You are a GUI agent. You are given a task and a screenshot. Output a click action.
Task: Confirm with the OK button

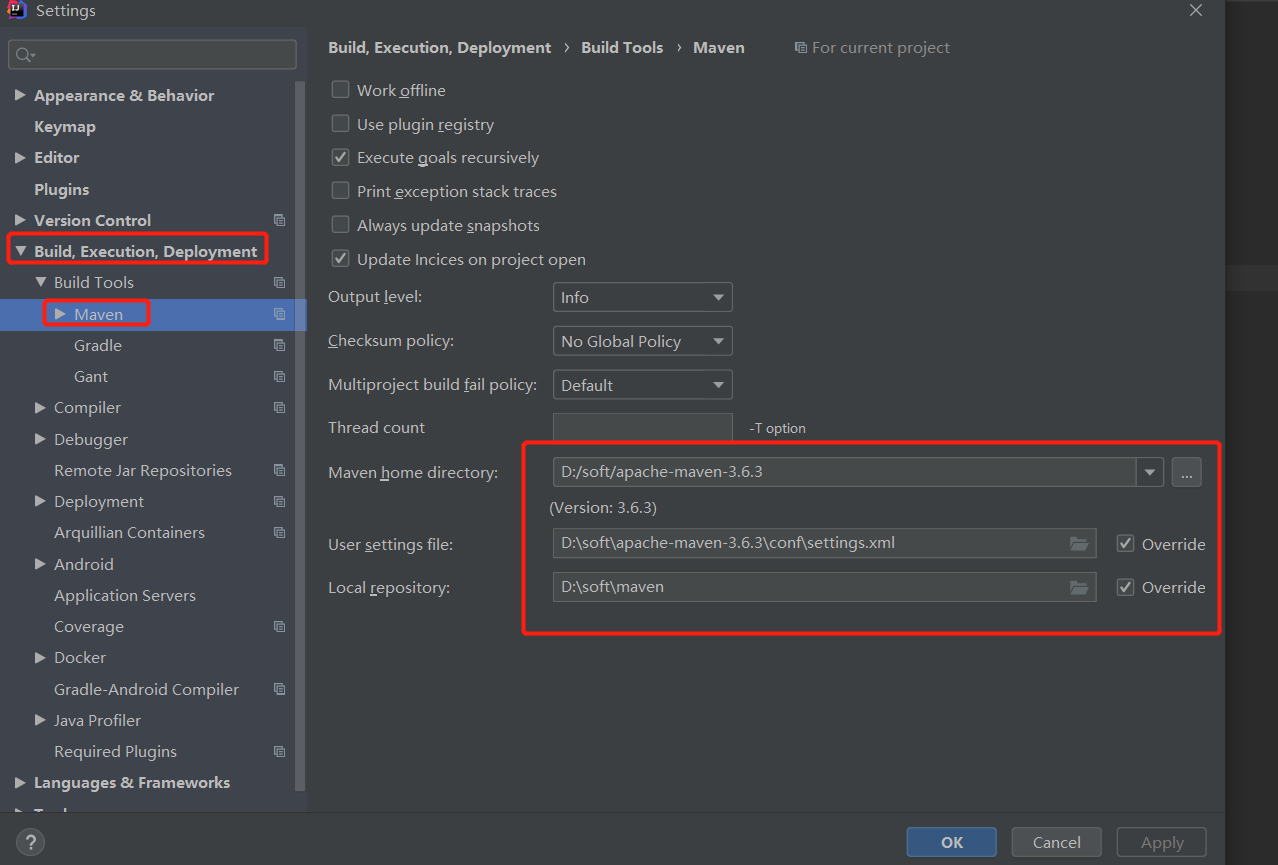(x=952, y=842)
